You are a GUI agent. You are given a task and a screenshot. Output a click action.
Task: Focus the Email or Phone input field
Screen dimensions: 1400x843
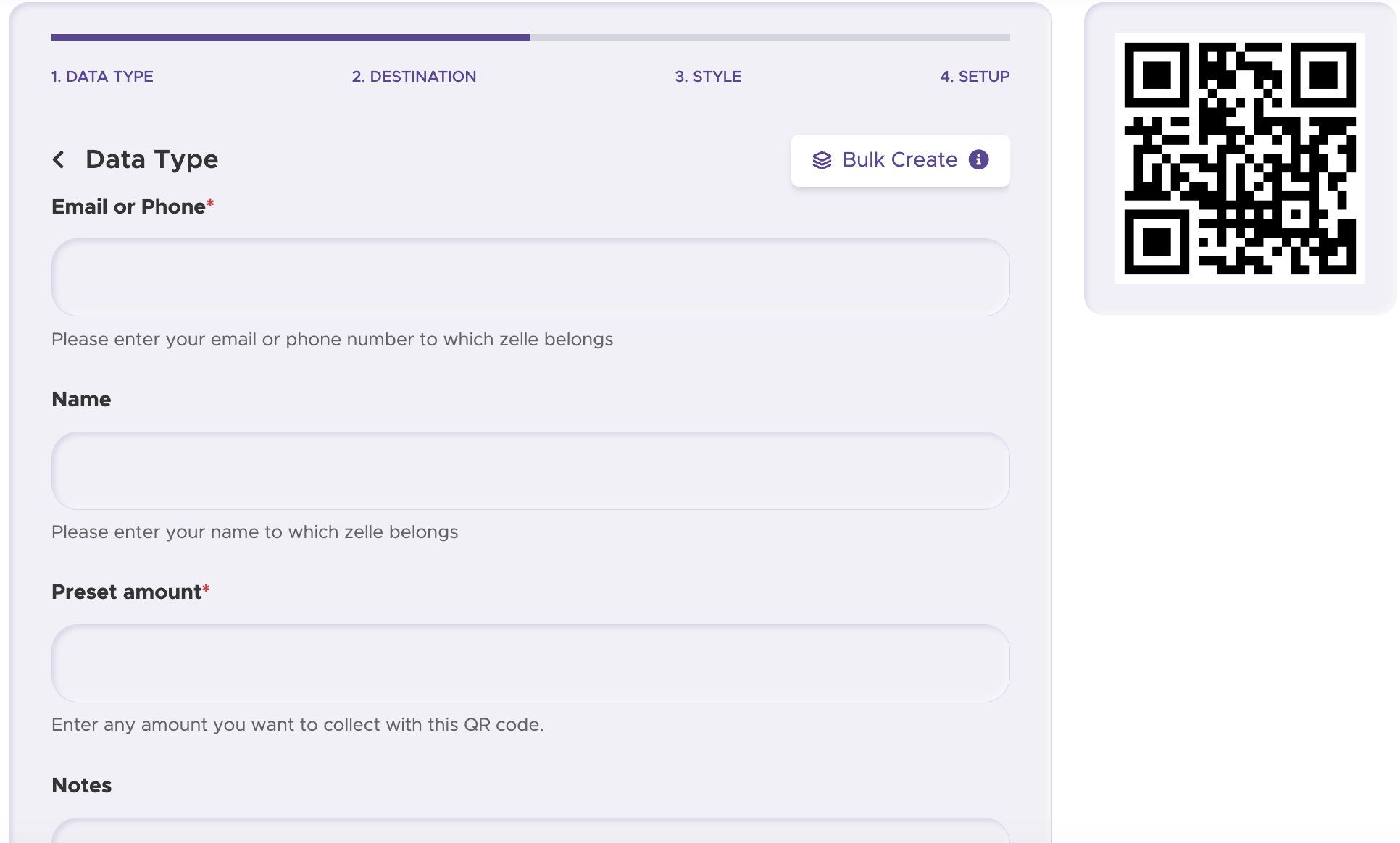pyautogui.click(x=530, y=277)
